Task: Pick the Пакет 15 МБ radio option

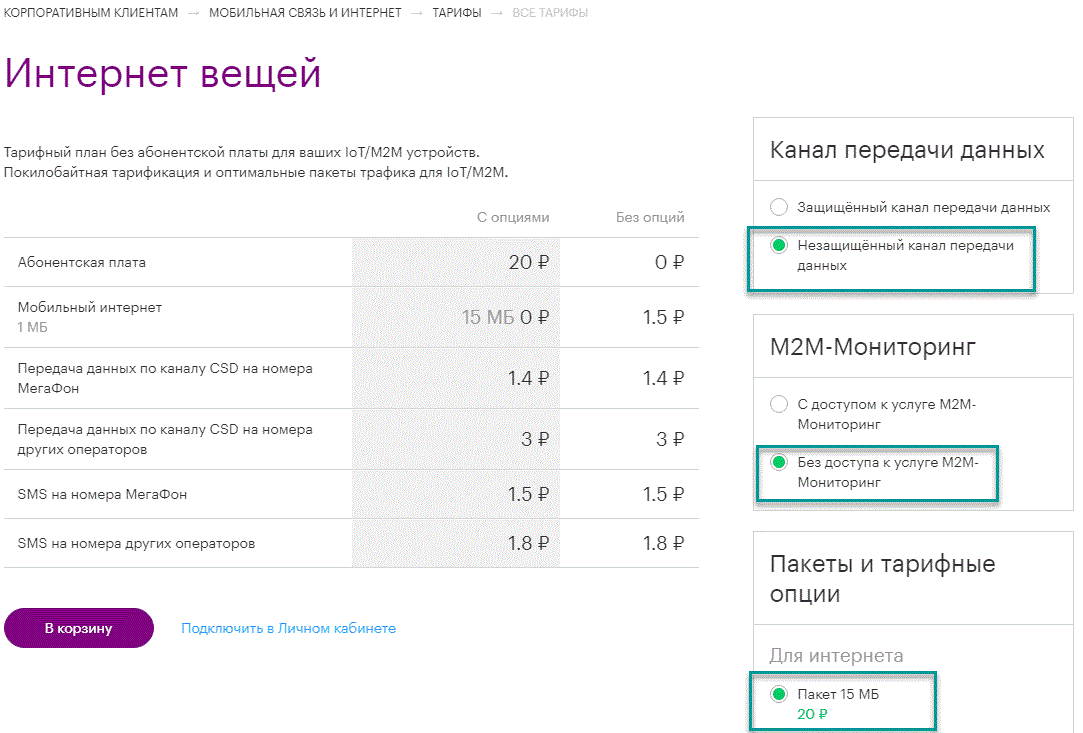Action: tap(779, 694)
